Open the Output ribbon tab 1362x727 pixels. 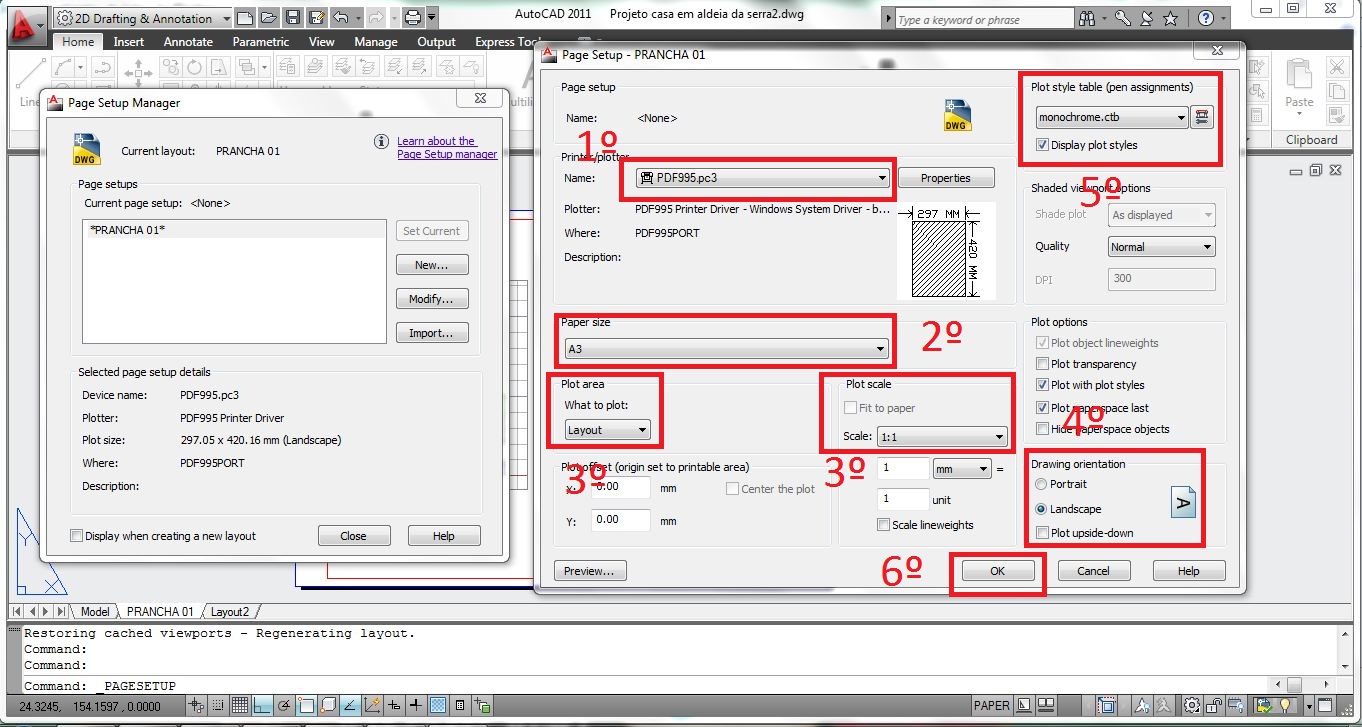coord(437,41)
